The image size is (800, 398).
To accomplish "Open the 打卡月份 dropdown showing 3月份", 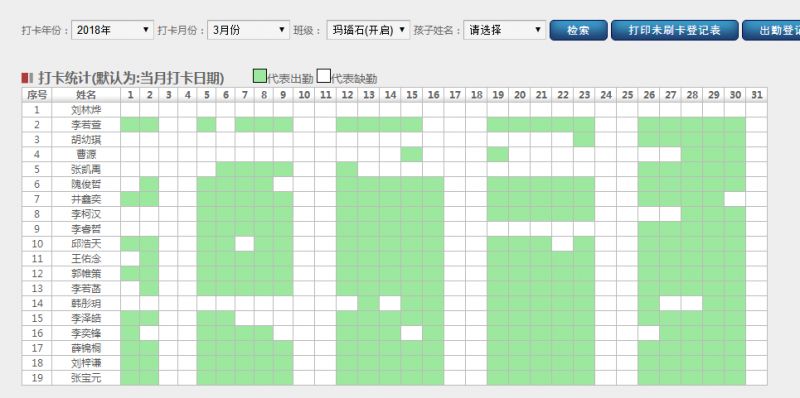I will click(x=248, y=30).
